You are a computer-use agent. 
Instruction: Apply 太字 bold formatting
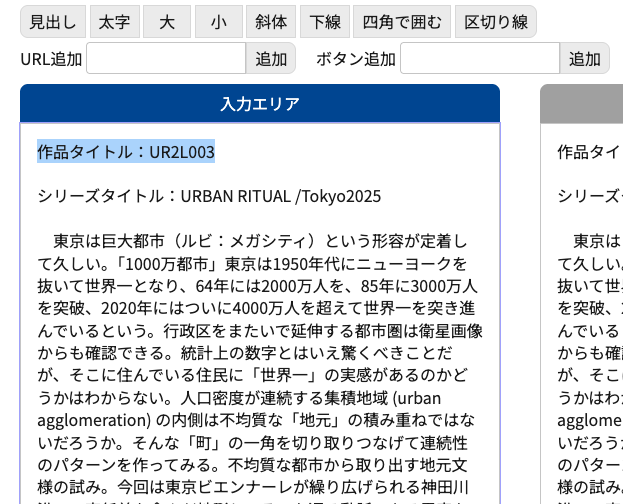(115, 22)
